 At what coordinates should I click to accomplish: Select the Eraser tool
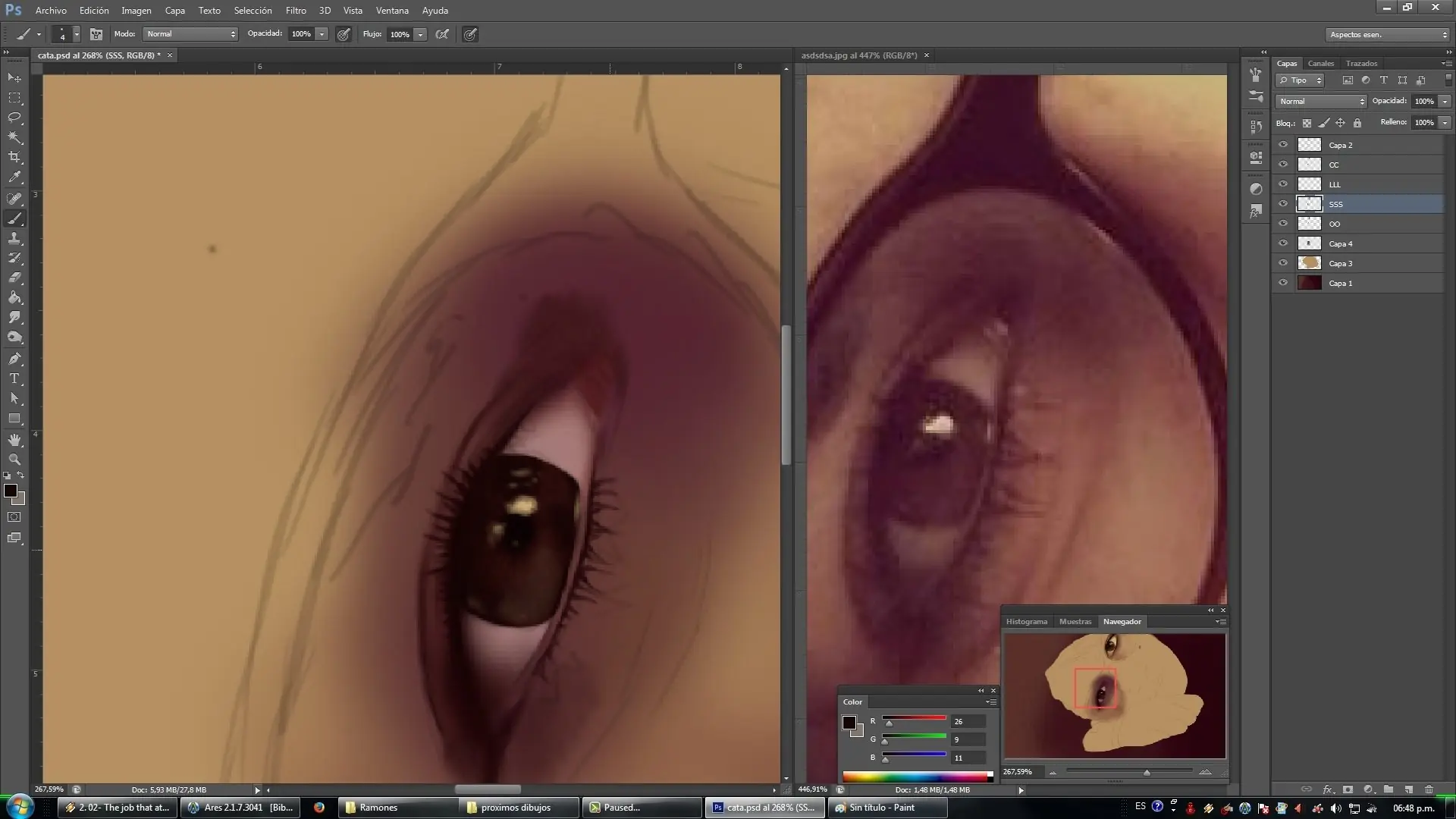14,278
